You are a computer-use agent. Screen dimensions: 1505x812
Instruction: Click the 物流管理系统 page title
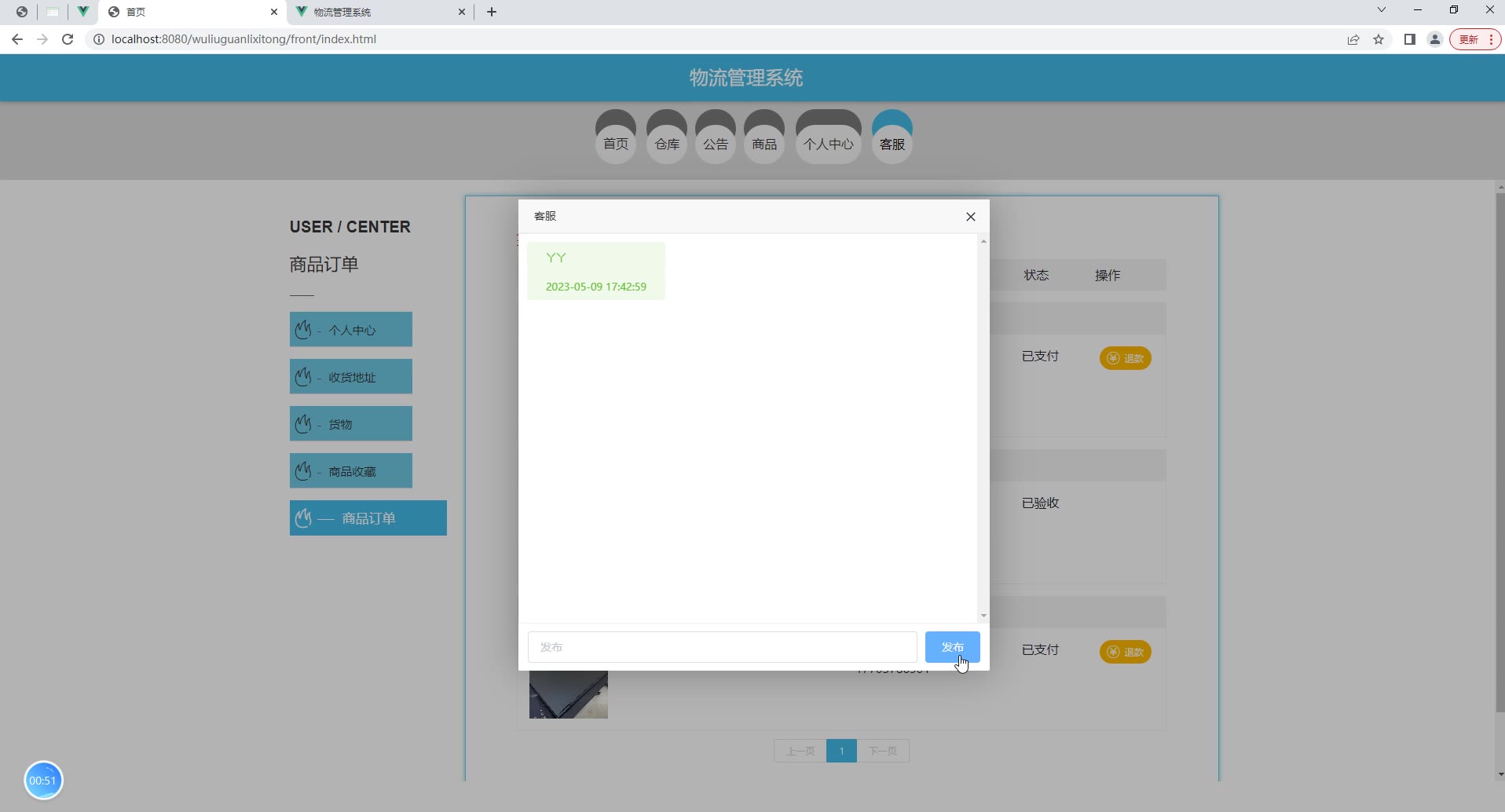(746, 78)
